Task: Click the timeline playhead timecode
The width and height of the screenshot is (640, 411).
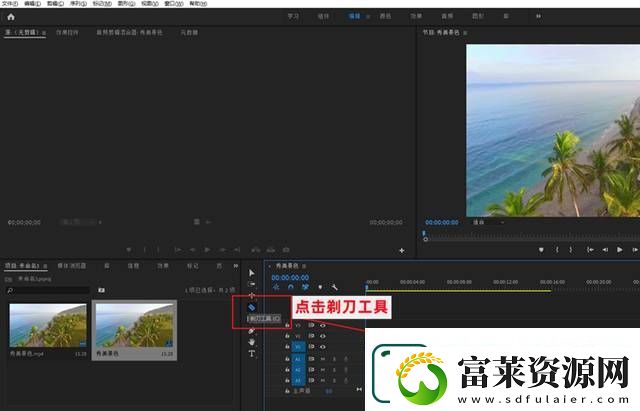Action: coord(290,278)
